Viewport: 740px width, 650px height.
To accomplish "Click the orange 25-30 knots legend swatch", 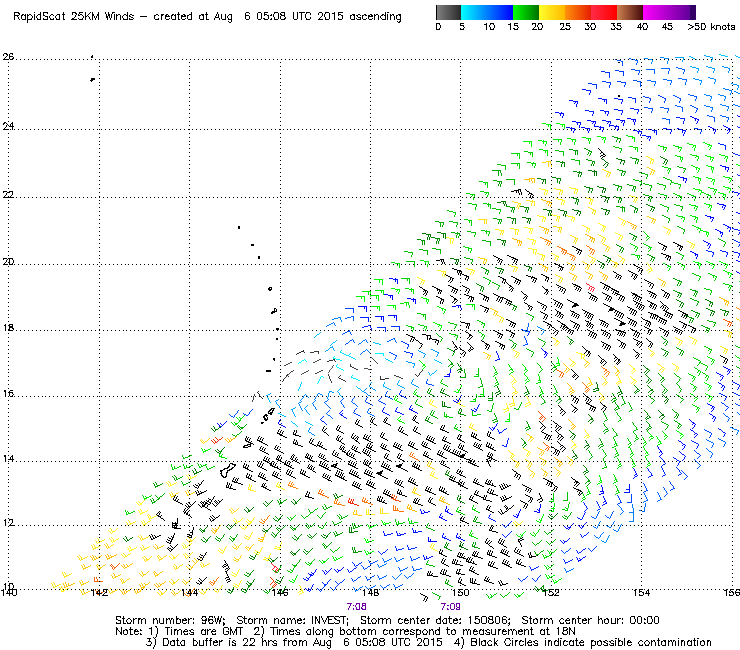I will coord(578,12).
